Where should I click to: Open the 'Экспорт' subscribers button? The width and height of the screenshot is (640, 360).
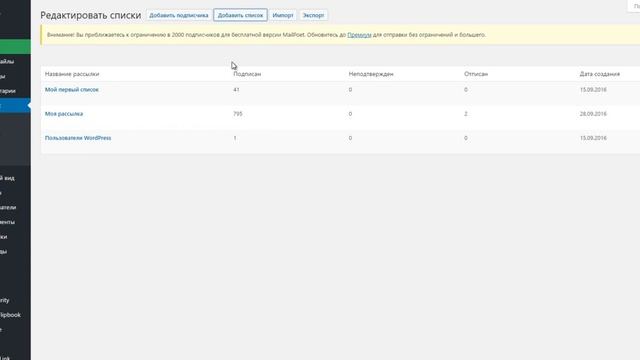click(313, 15)
